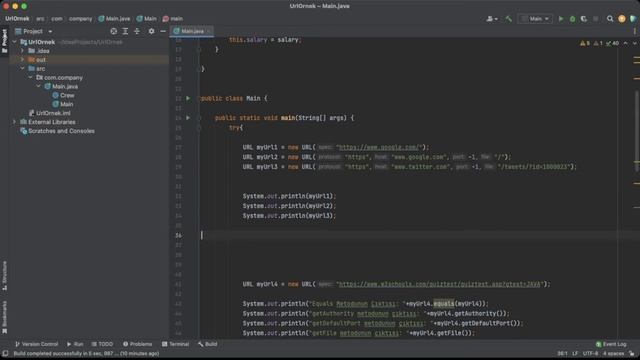This screenshot has height=360, width=640.
Task: Go to next highlighted error arrow
Action: [x=634, y=43]
